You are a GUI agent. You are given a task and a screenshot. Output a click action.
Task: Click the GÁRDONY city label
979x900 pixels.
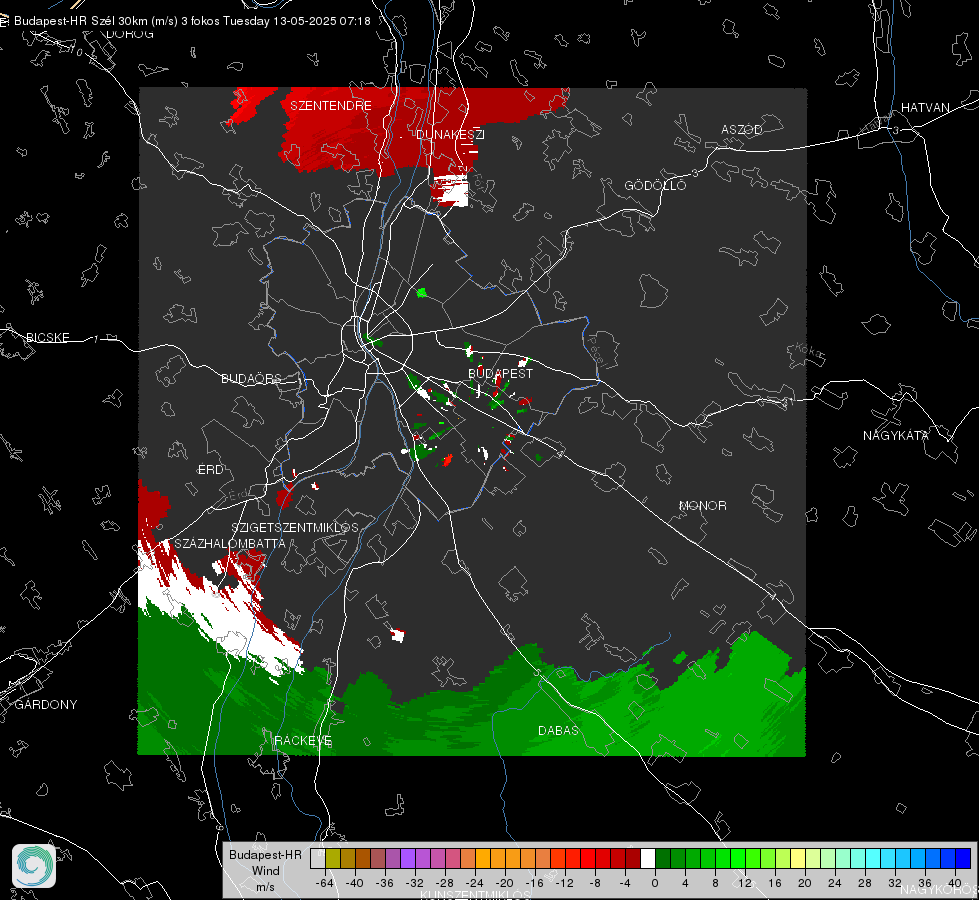(46, 705)
